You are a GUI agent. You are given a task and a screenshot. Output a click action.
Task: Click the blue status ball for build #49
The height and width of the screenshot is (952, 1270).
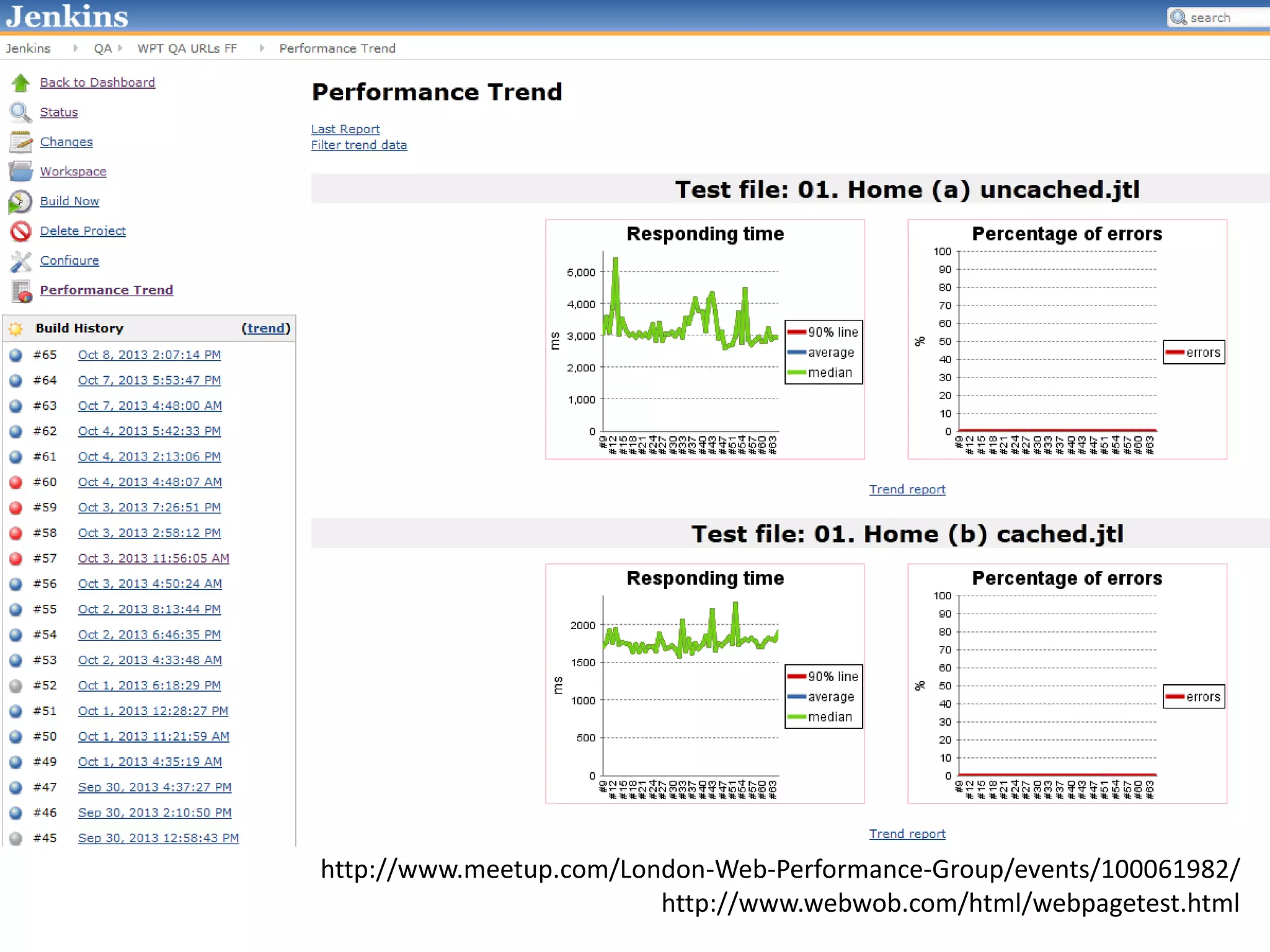tap(16, 762)
